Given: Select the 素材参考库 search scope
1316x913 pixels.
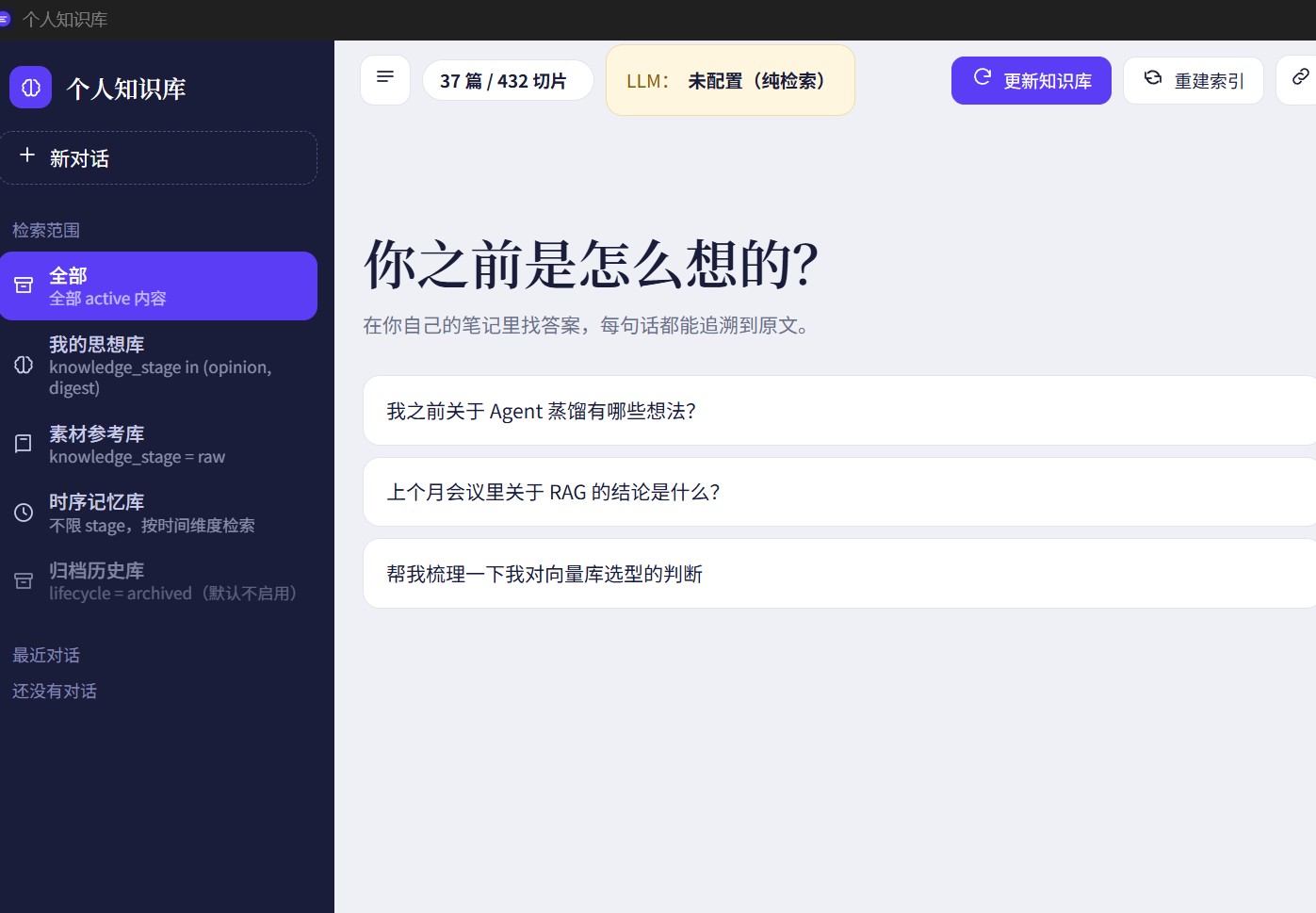Looking at the screenshot, I should tap(158, 444).
